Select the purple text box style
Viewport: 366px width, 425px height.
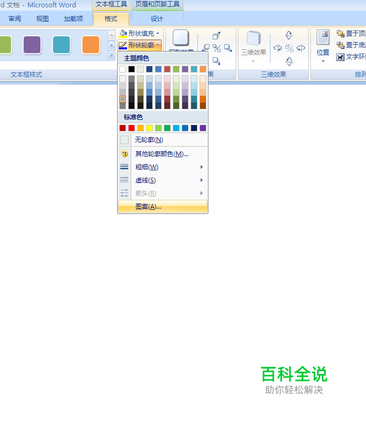click(x=32, y=45)
